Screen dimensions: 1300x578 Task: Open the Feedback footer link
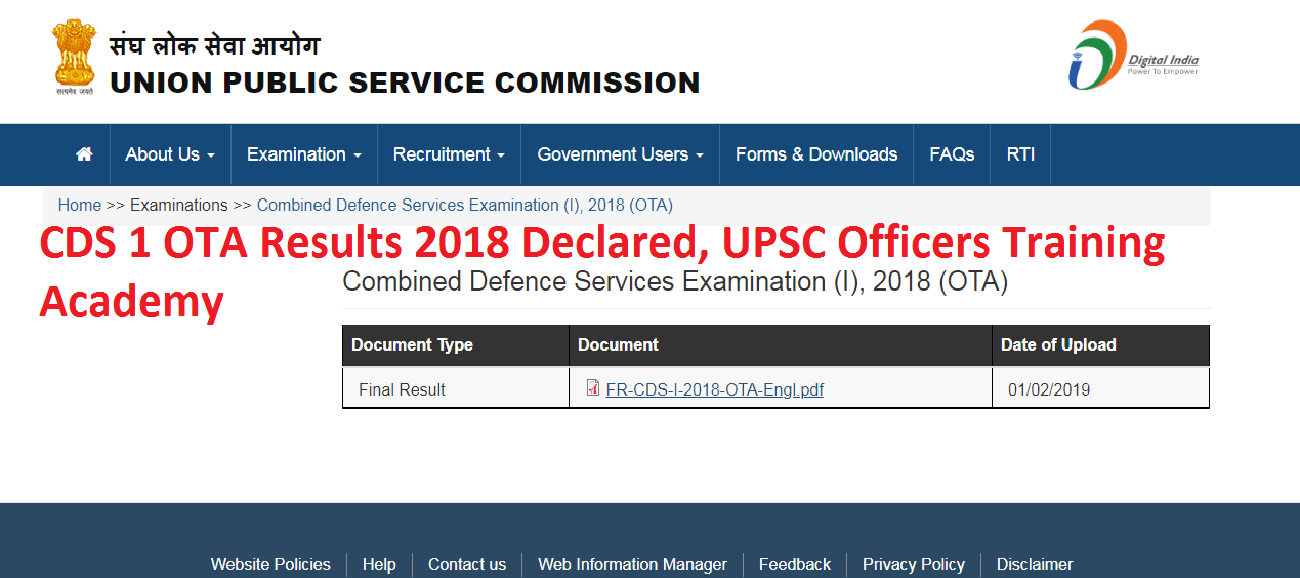pos(794,564)
